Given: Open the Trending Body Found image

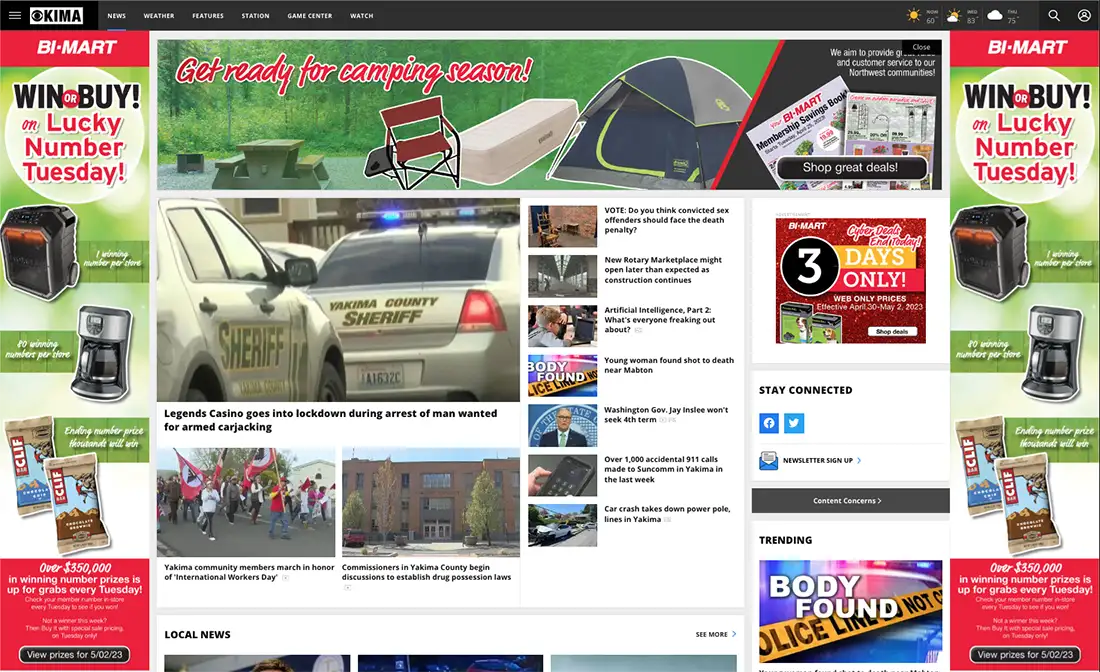Looking at the screenshot, I should (x=850, y=612).
